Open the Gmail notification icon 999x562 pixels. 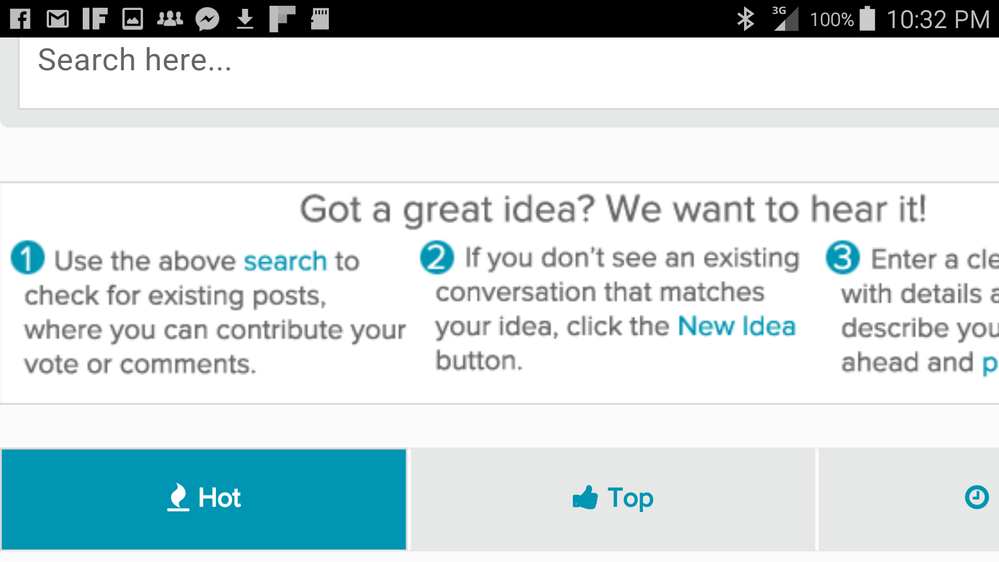point(57,18)
